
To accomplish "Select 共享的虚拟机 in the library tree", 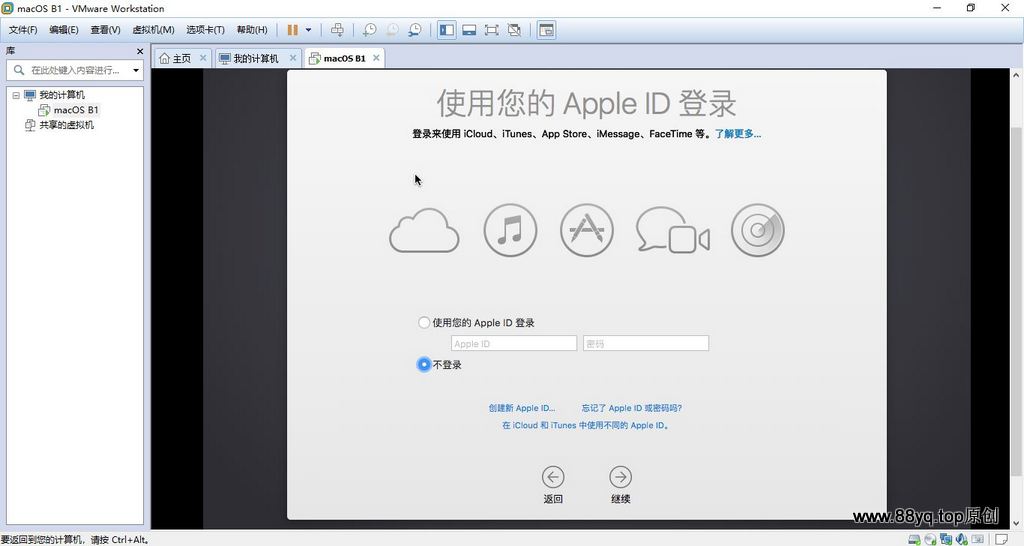I will click(x=66, y=125).
